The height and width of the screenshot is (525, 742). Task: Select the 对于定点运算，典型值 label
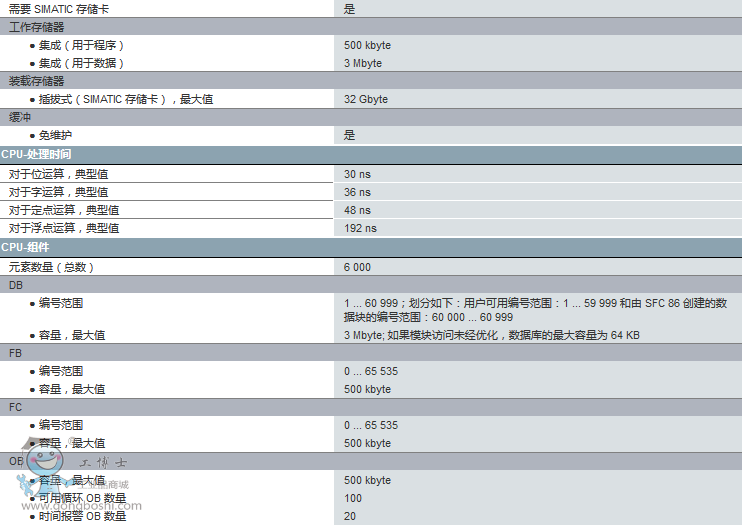click(64, 210)
